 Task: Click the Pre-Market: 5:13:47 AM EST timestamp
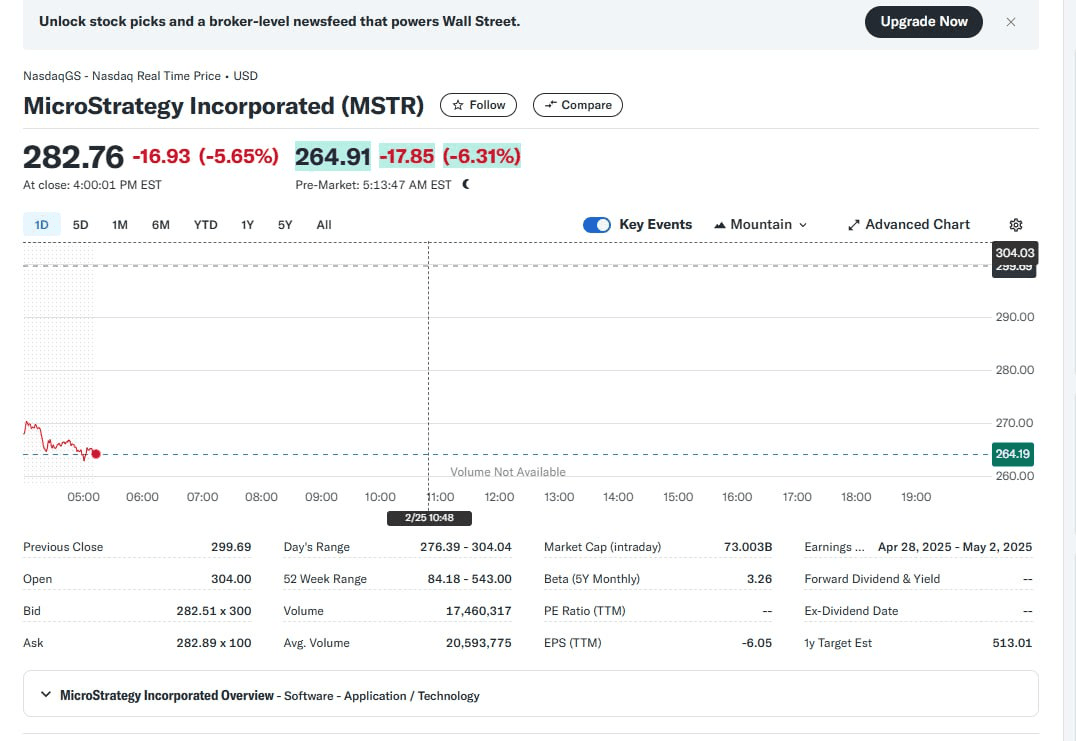click(373, 185)
